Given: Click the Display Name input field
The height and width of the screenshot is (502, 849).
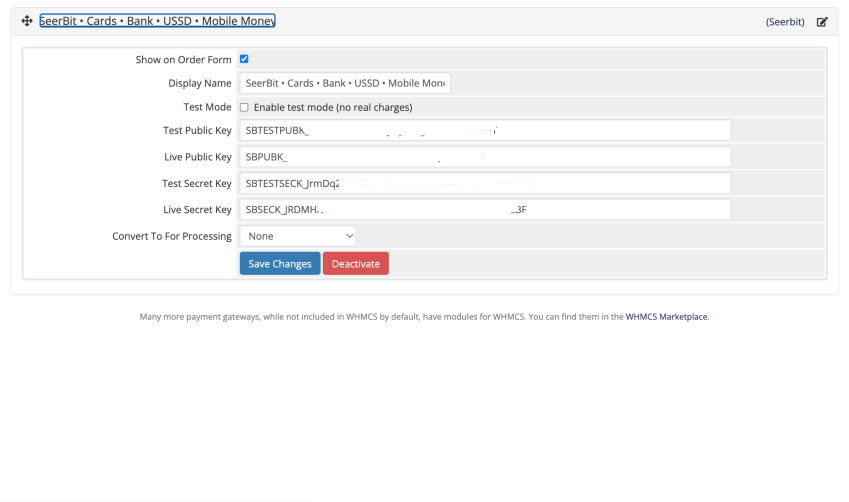Looking at the screenshot, I should 345,83.
